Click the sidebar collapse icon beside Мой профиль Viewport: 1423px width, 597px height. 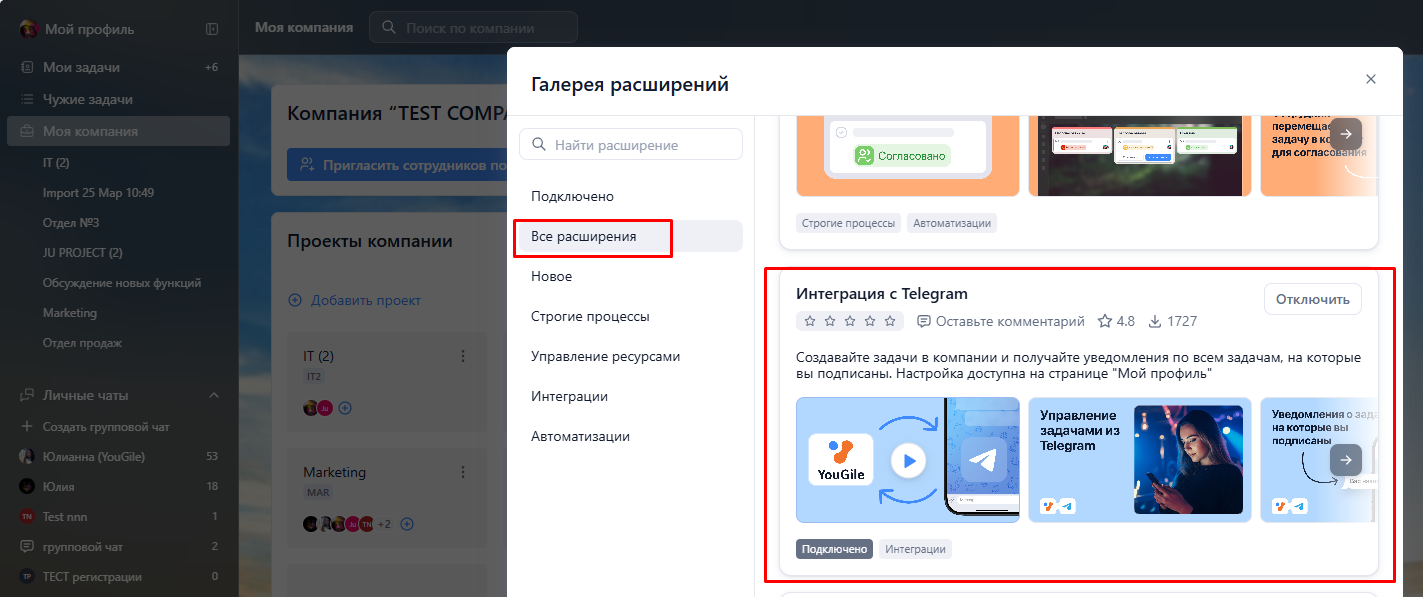coord(212,29)
